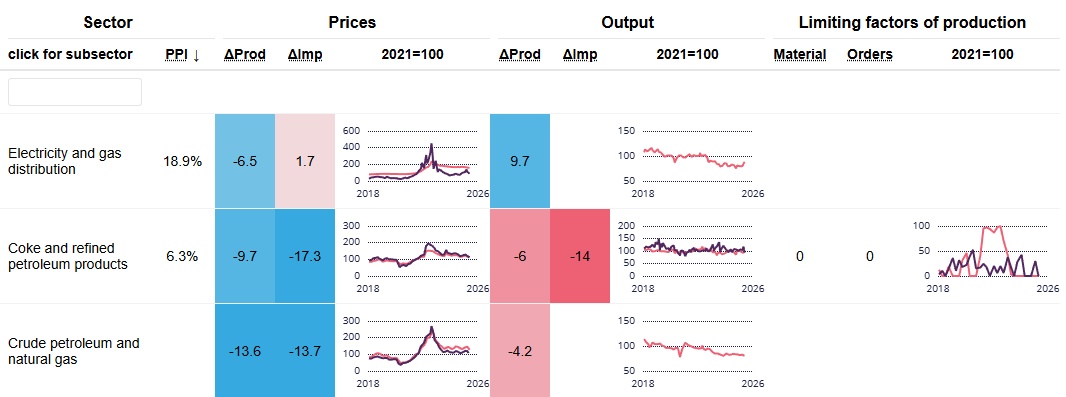Click the Prices ΔProd column header

tap(245, 54)
